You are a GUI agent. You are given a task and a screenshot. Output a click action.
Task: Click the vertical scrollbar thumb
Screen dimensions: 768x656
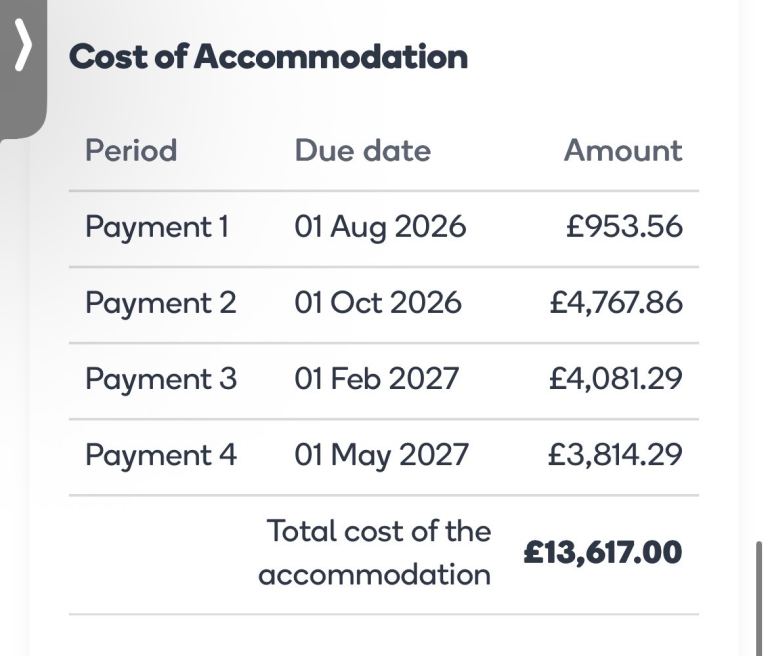click(x=760, y=598)
